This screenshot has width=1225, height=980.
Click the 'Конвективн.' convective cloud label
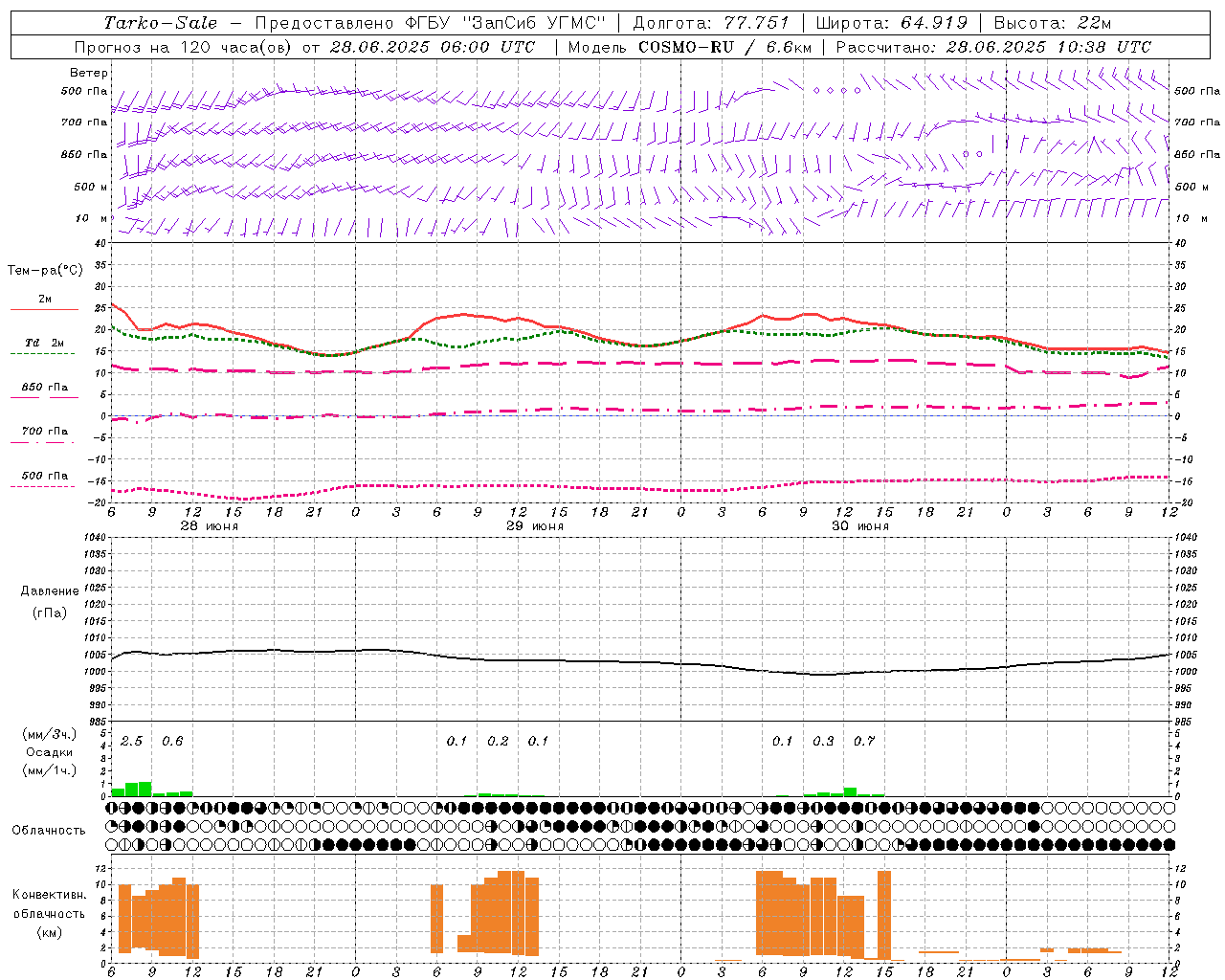tap(50, 895)
